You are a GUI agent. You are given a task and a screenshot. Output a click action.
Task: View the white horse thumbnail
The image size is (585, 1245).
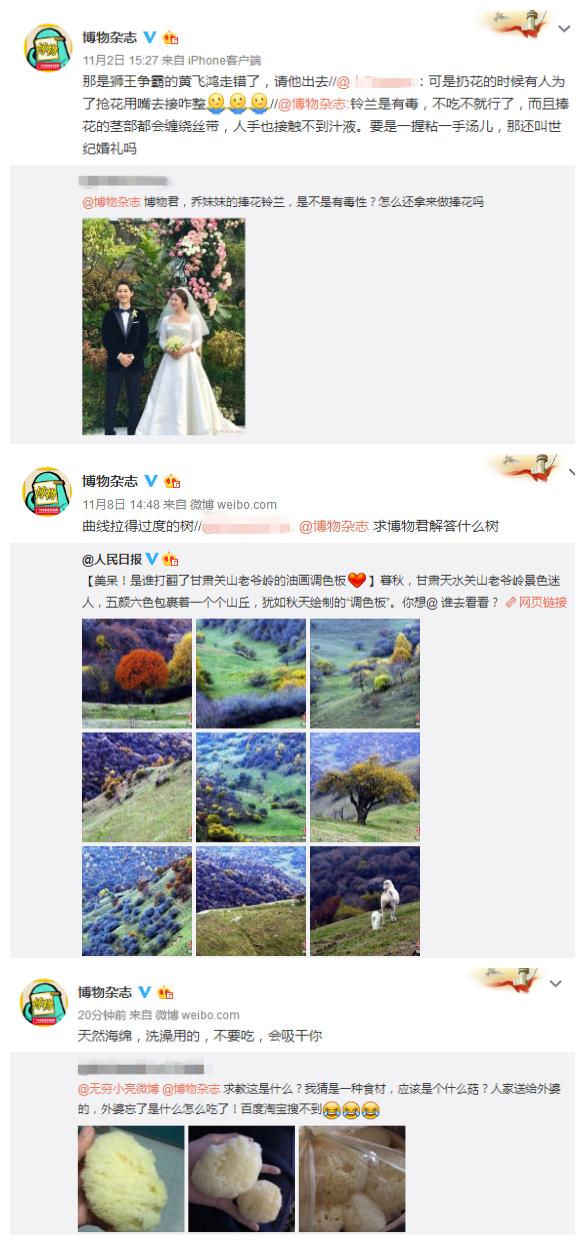coord(365,901)
